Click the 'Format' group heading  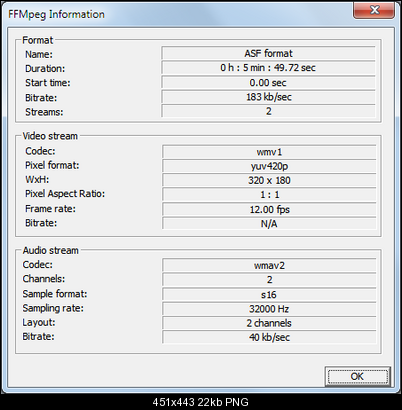coord(37,40)
